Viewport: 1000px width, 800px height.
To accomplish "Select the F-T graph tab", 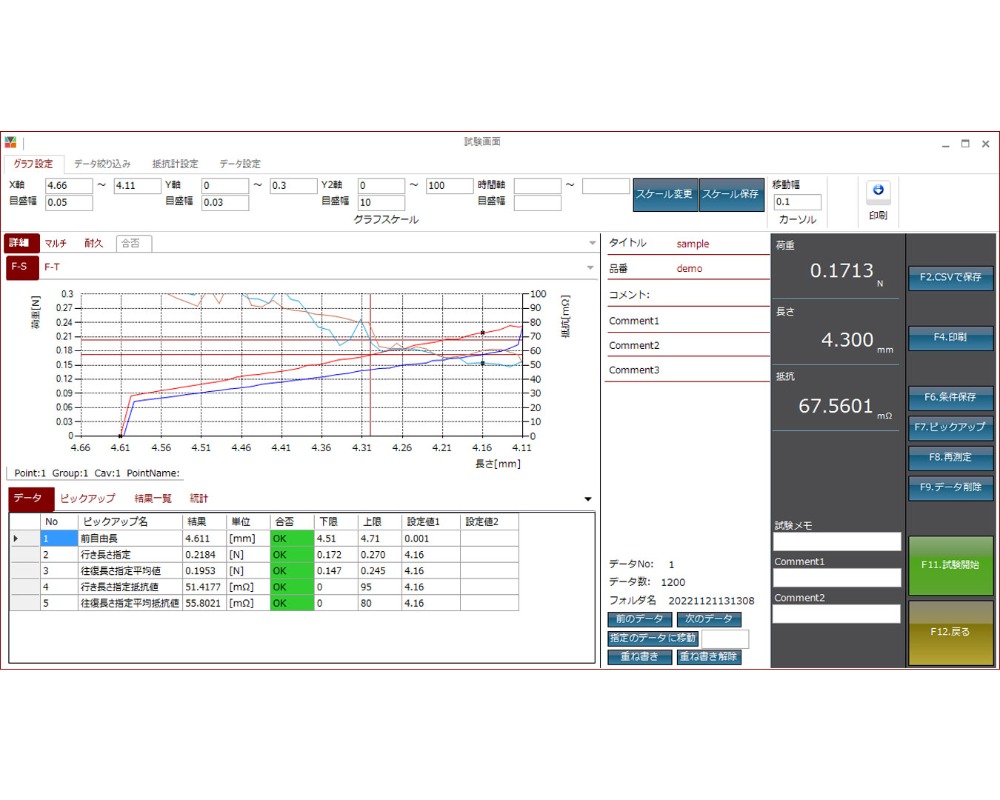I will click(x=52, y=267).
